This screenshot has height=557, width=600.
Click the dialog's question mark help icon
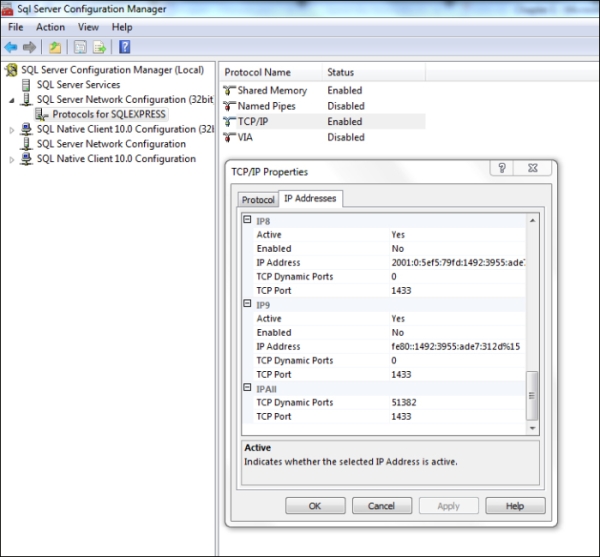coord(504,169)
